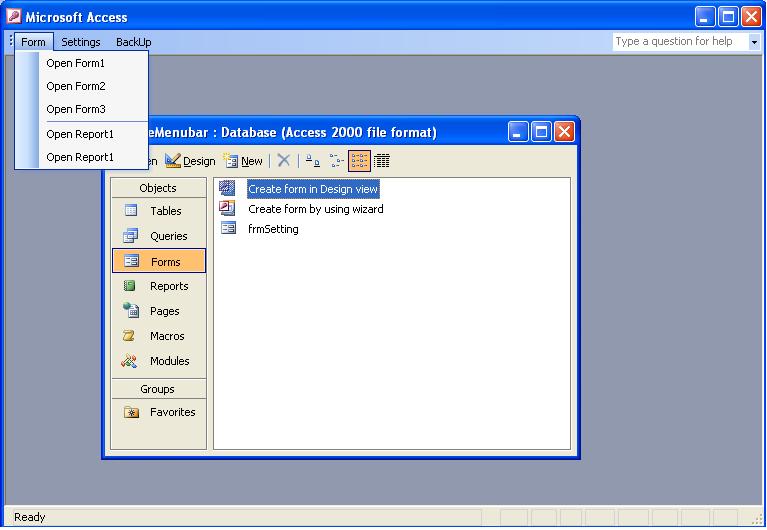Click the Groups bar header
The width and height of the screenshot is (767, 530).
pos(158,389)
